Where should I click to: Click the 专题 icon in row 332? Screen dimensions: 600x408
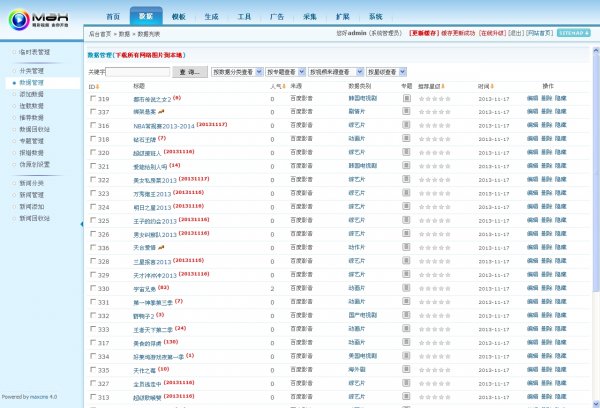[406, 315]
